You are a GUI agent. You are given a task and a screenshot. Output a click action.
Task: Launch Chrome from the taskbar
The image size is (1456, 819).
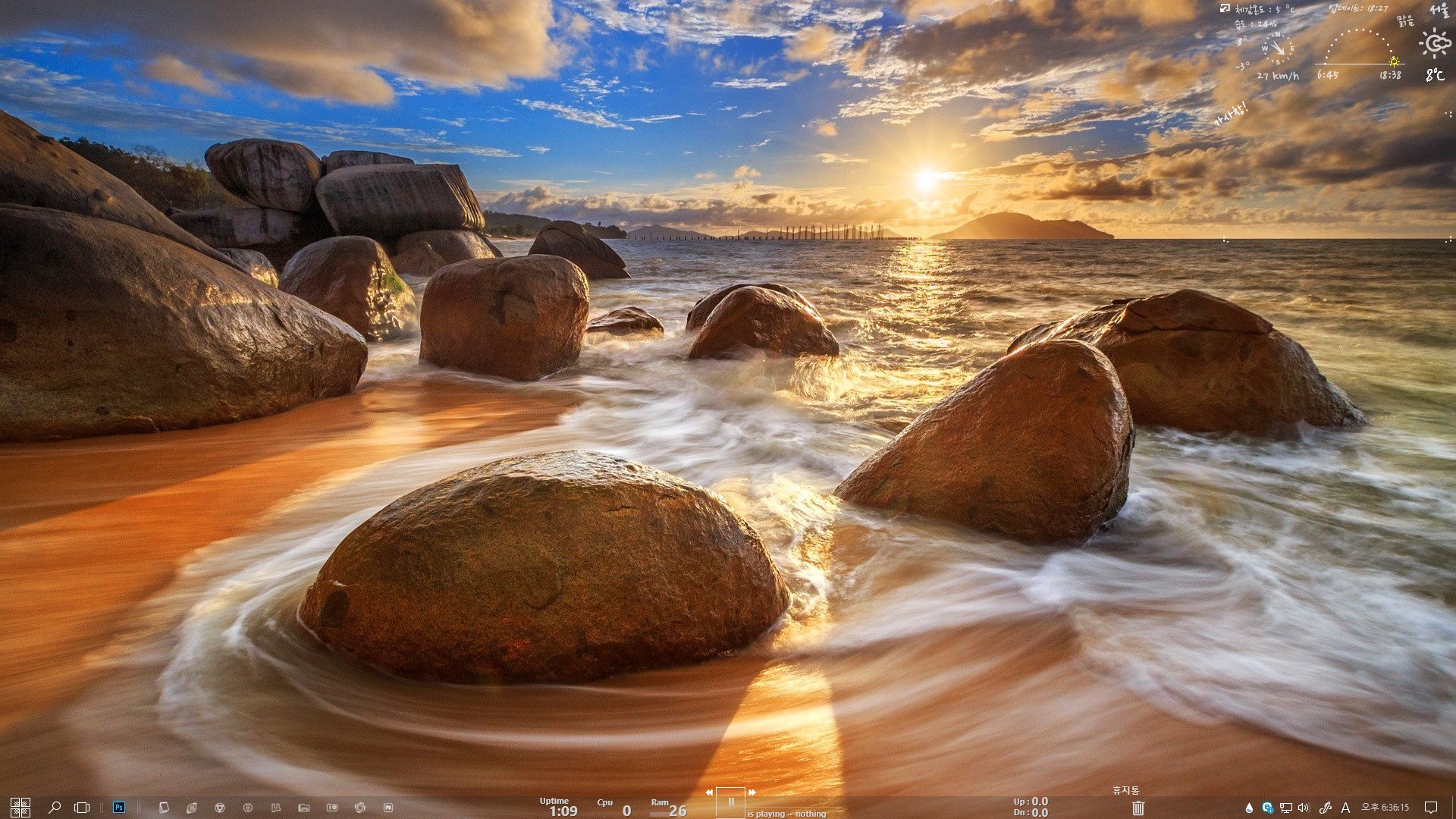(x=220, y=808)
